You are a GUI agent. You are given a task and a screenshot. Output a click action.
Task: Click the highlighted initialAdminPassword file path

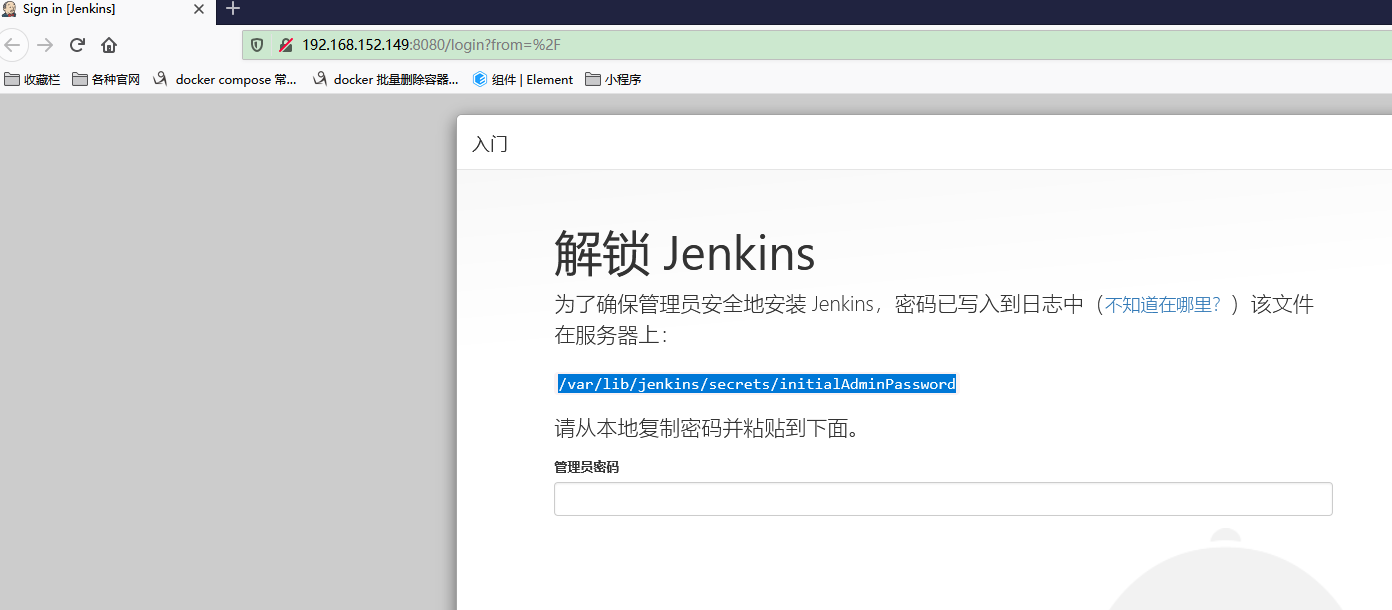point(757,384)
